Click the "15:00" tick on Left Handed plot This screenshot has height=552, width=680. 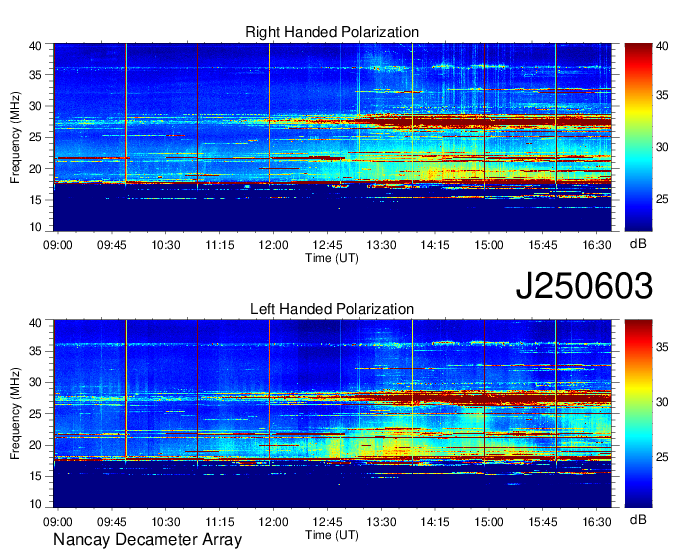click(489, 522)
